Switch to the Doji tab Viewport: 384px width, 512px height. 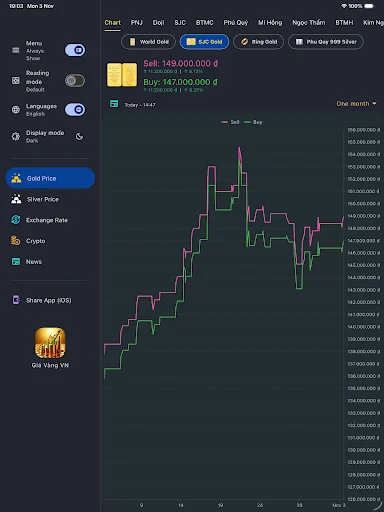(158, 23)
